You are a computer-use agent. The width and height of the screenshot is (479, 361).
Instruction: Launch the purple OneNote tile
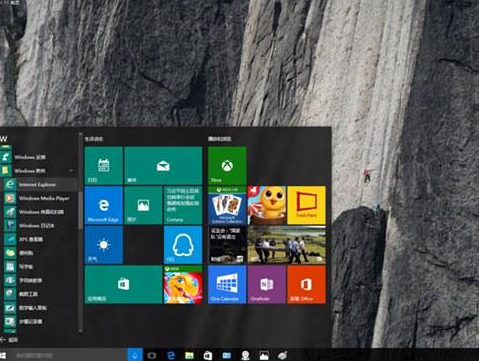267,284
